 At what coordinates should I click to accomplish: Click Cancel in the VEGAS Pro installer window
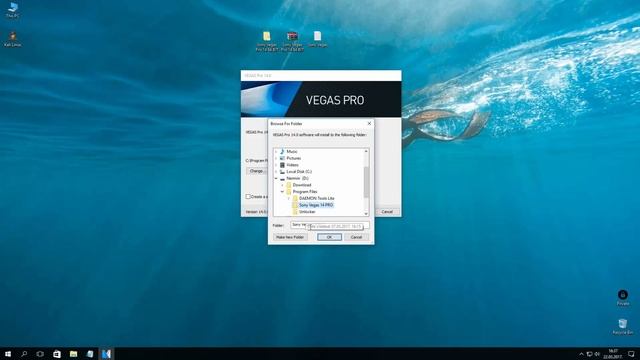(x=387, y=212)
